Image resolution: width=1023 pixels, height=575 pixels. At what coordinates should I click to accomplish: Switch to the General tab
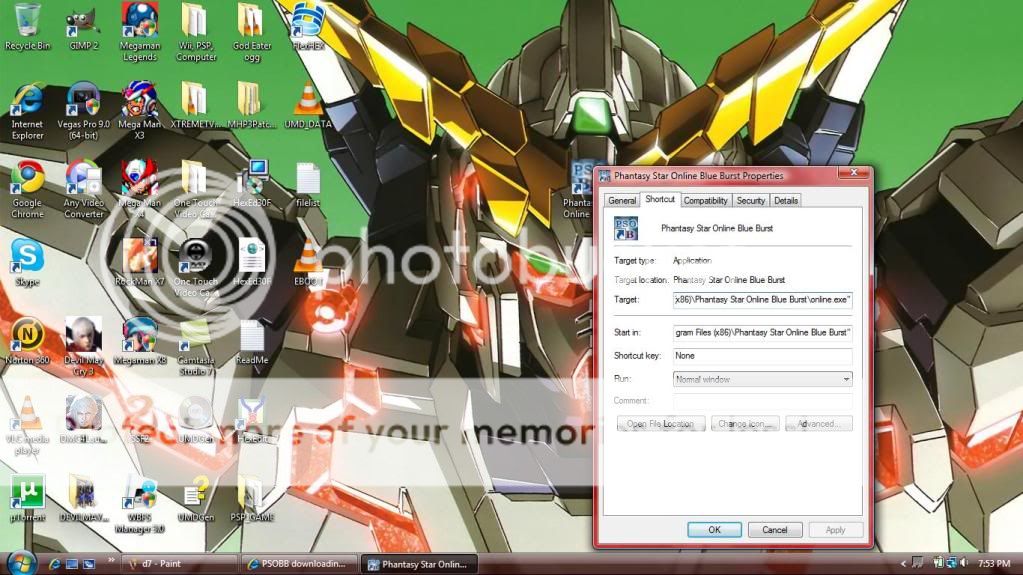click(621, 200)
